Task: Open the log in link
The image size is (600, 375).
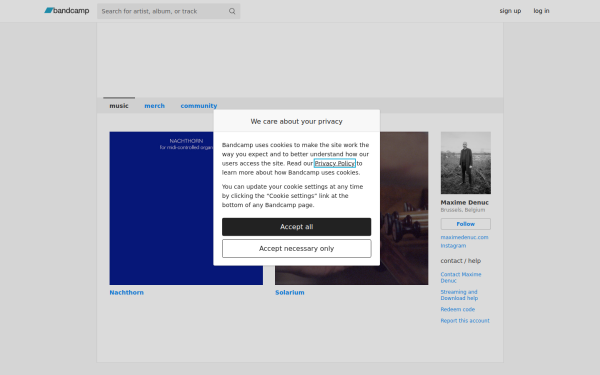Action: pos(541,11)
